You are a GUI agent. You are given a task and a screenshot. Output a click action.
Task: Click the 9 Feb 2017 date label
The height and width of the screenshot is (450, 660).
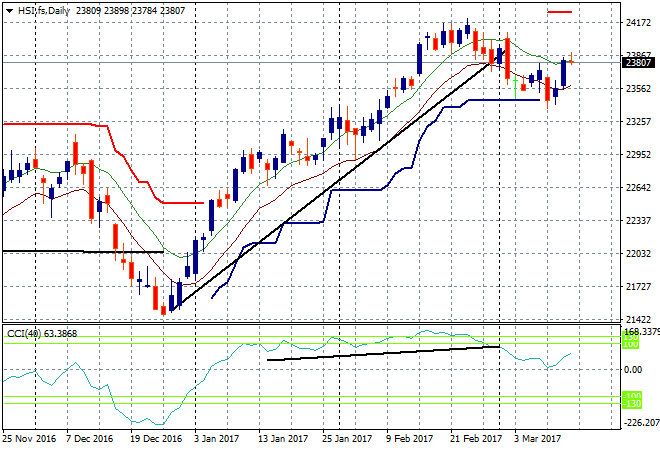[x=410, y=439]
